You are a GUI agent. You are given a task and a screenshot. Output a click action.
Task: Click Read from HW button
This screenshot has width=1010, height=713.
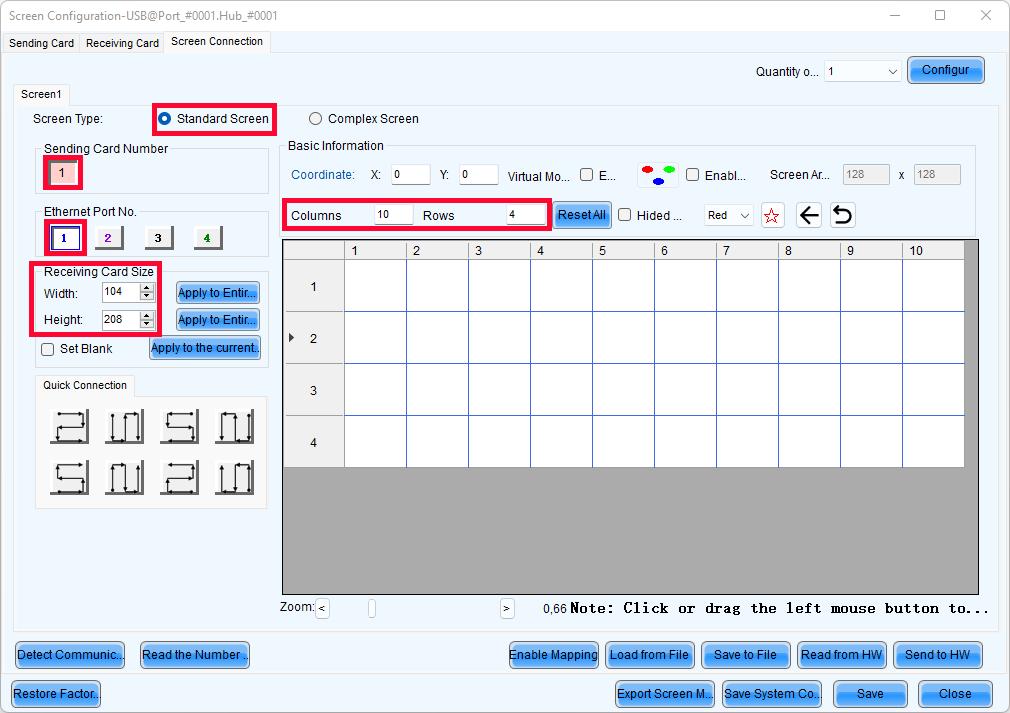point(841,655)
